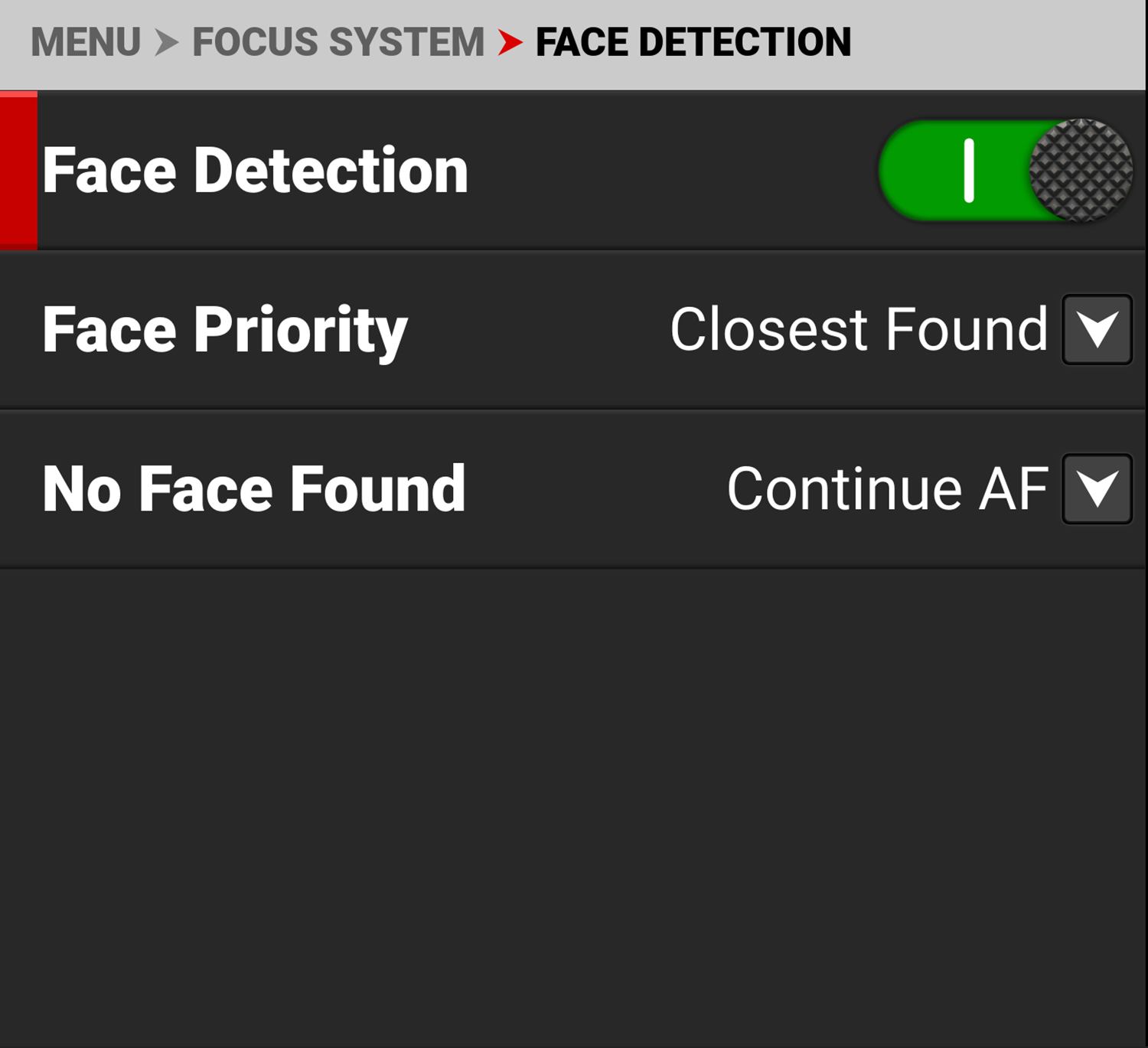Click the FACE DETECTION breadcrumb title
Screen dimensions: 1148x1048
693,42
